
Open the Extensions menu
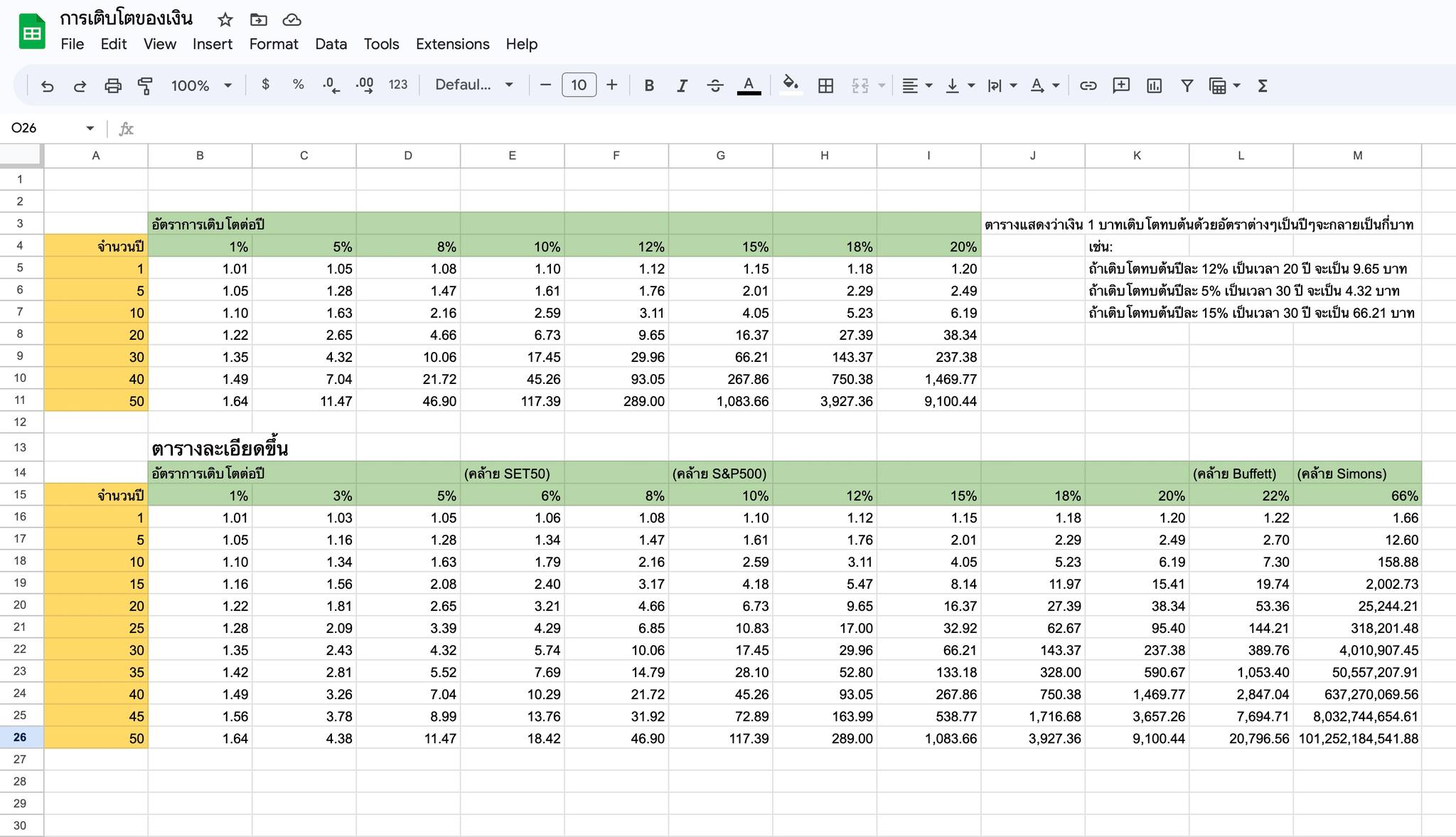click(x=452, y=44)
